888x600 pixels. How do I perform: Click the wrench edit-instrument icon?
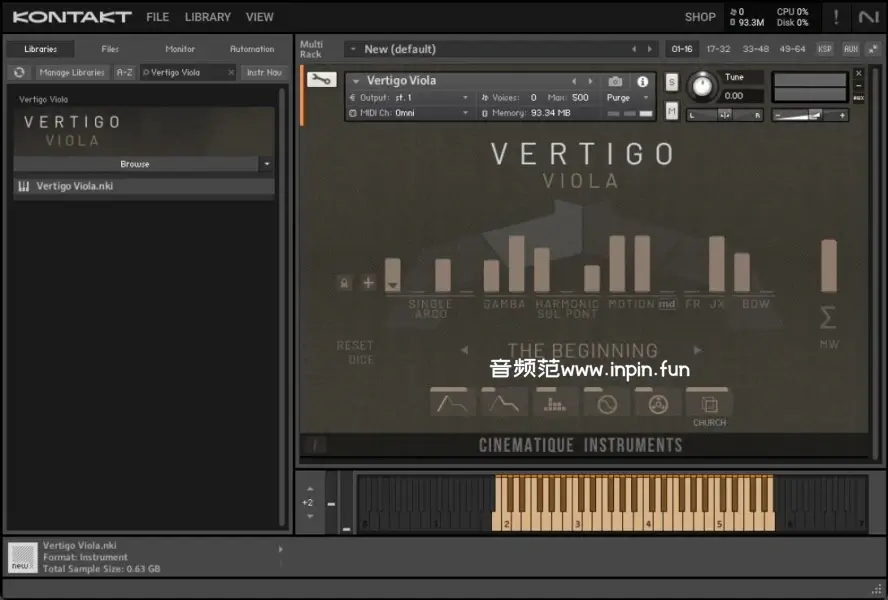coord(321,80)
